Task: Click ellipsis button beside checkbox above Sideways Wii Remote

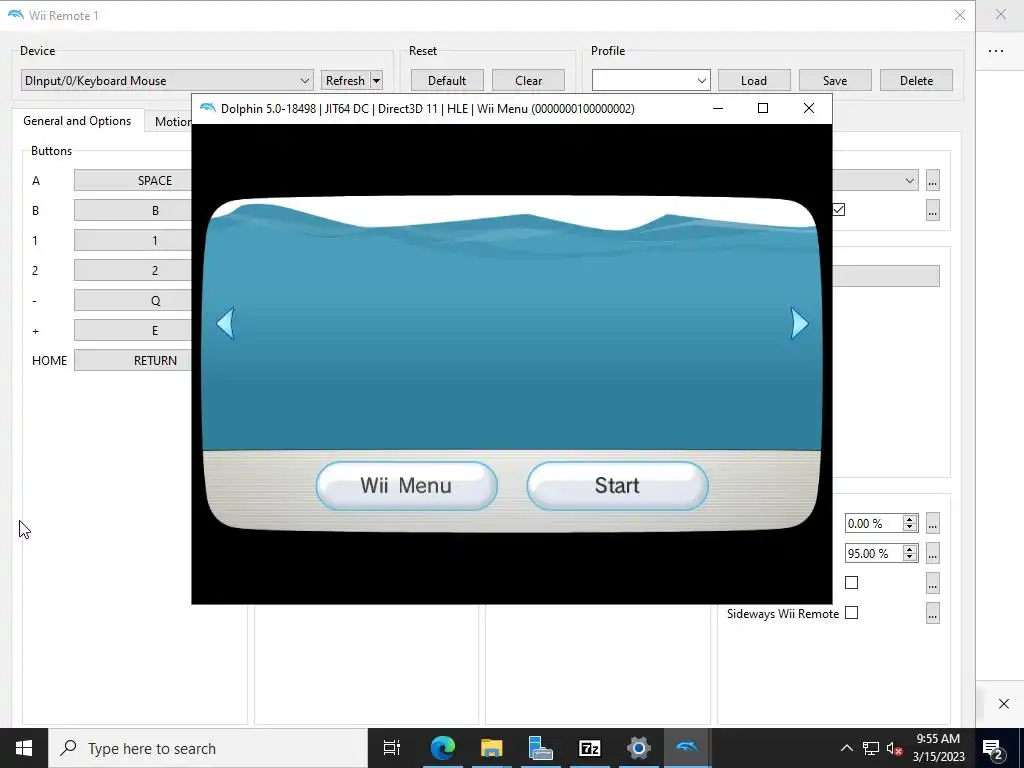Action: pos(933,583)
